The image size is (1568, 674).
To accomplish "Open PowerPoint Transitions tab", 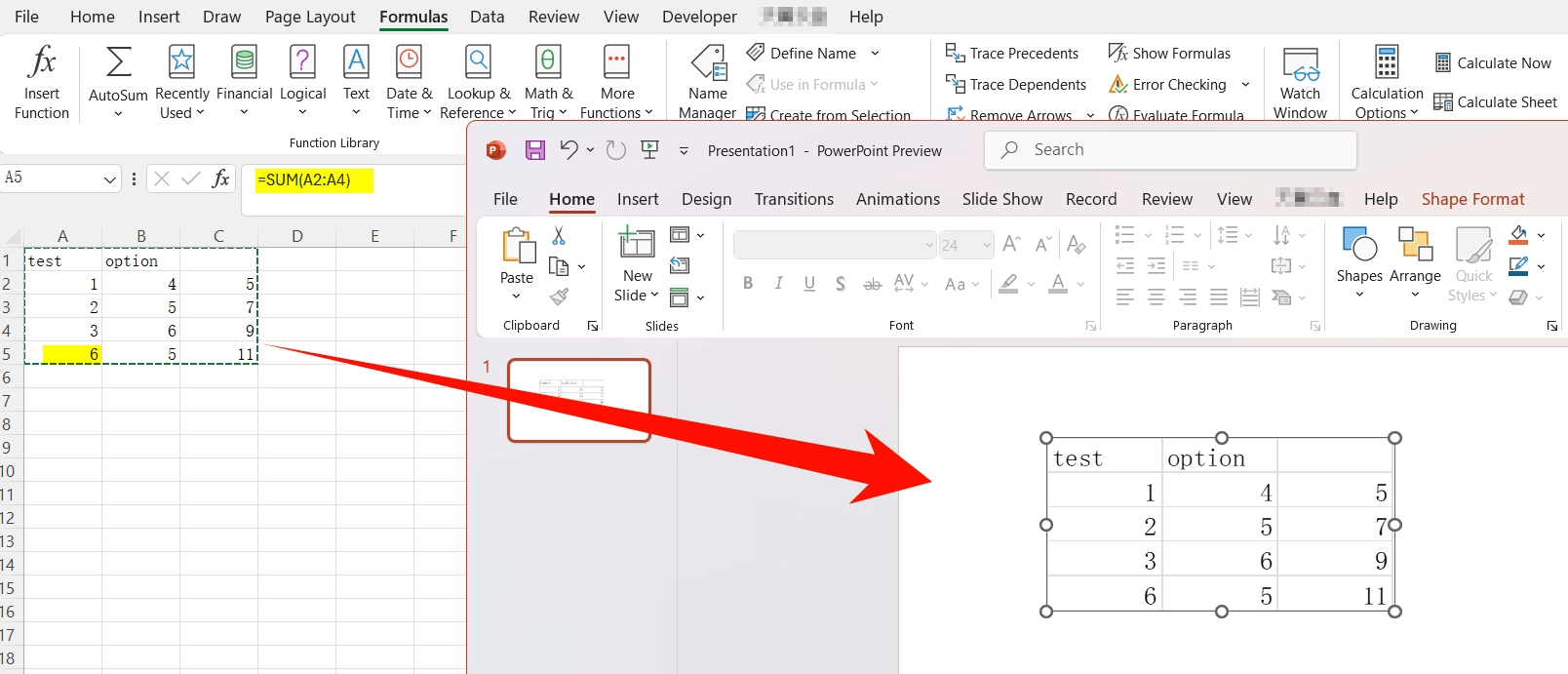I will tap(794, 199).
